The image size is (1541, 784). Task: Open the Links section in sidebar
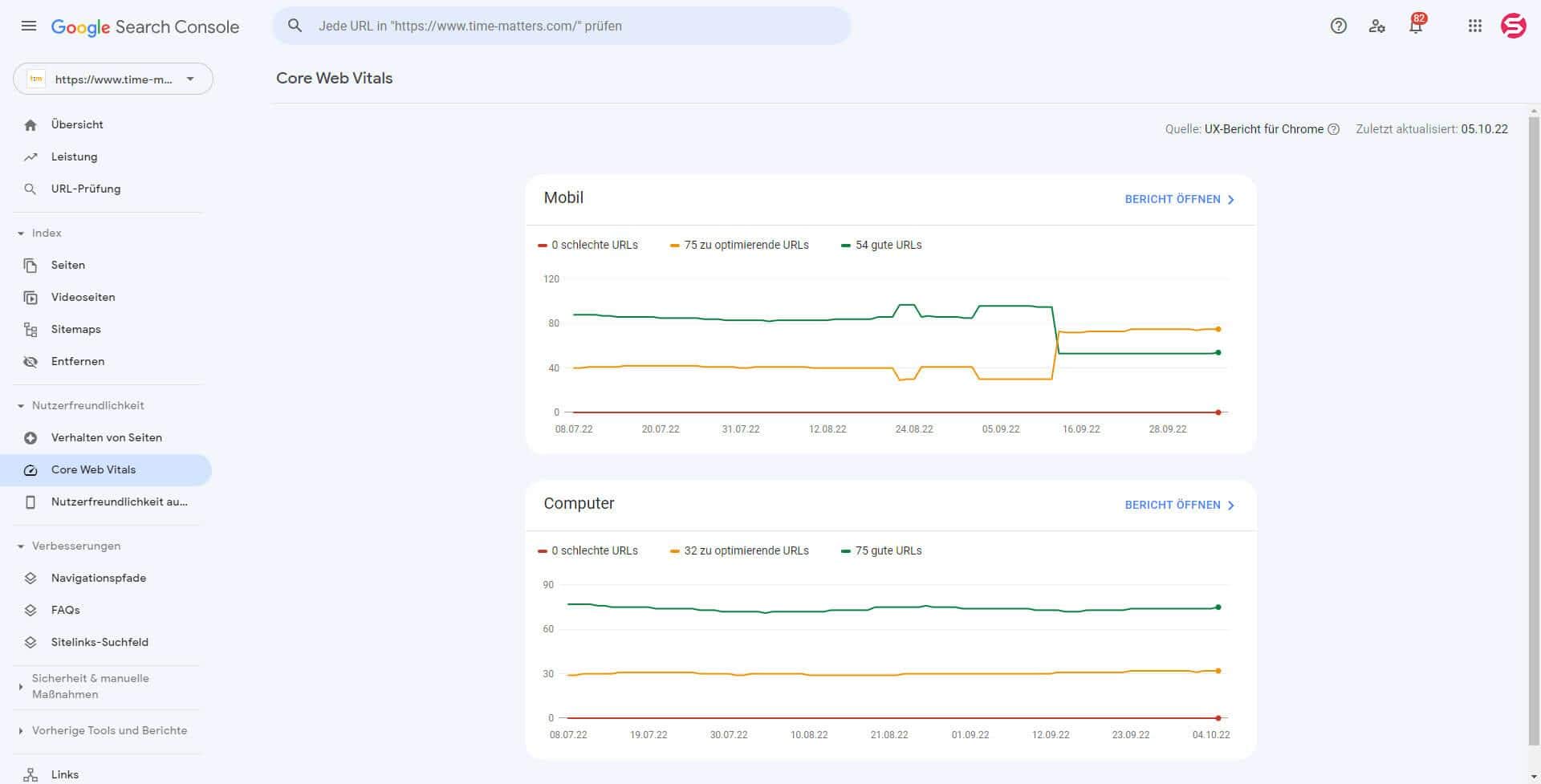tap(64, 774)
